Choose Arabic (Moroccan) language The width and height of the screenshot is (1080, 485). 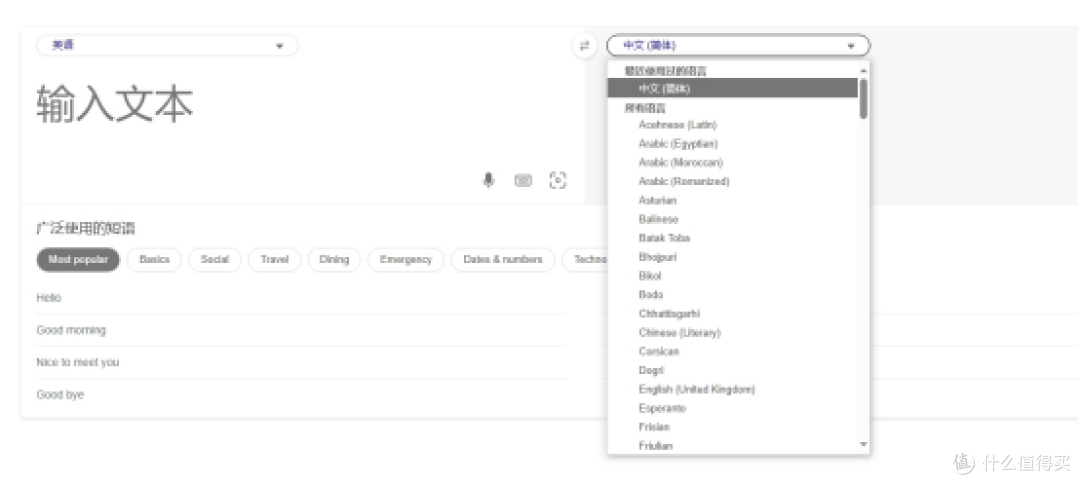tap(681, 163)
